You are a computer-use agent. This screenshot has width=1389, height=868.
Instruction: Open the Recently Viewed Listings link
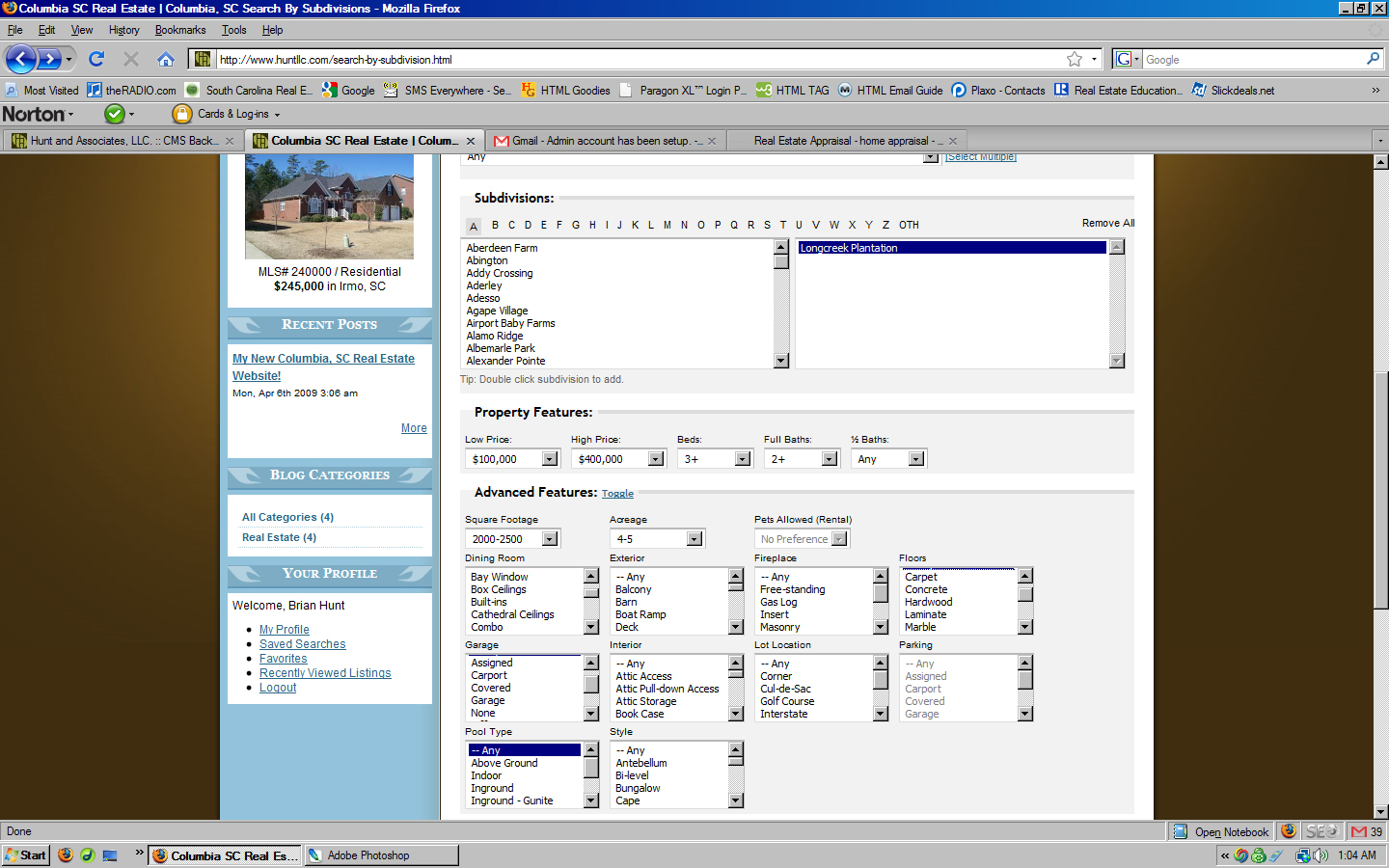point(325,673)
